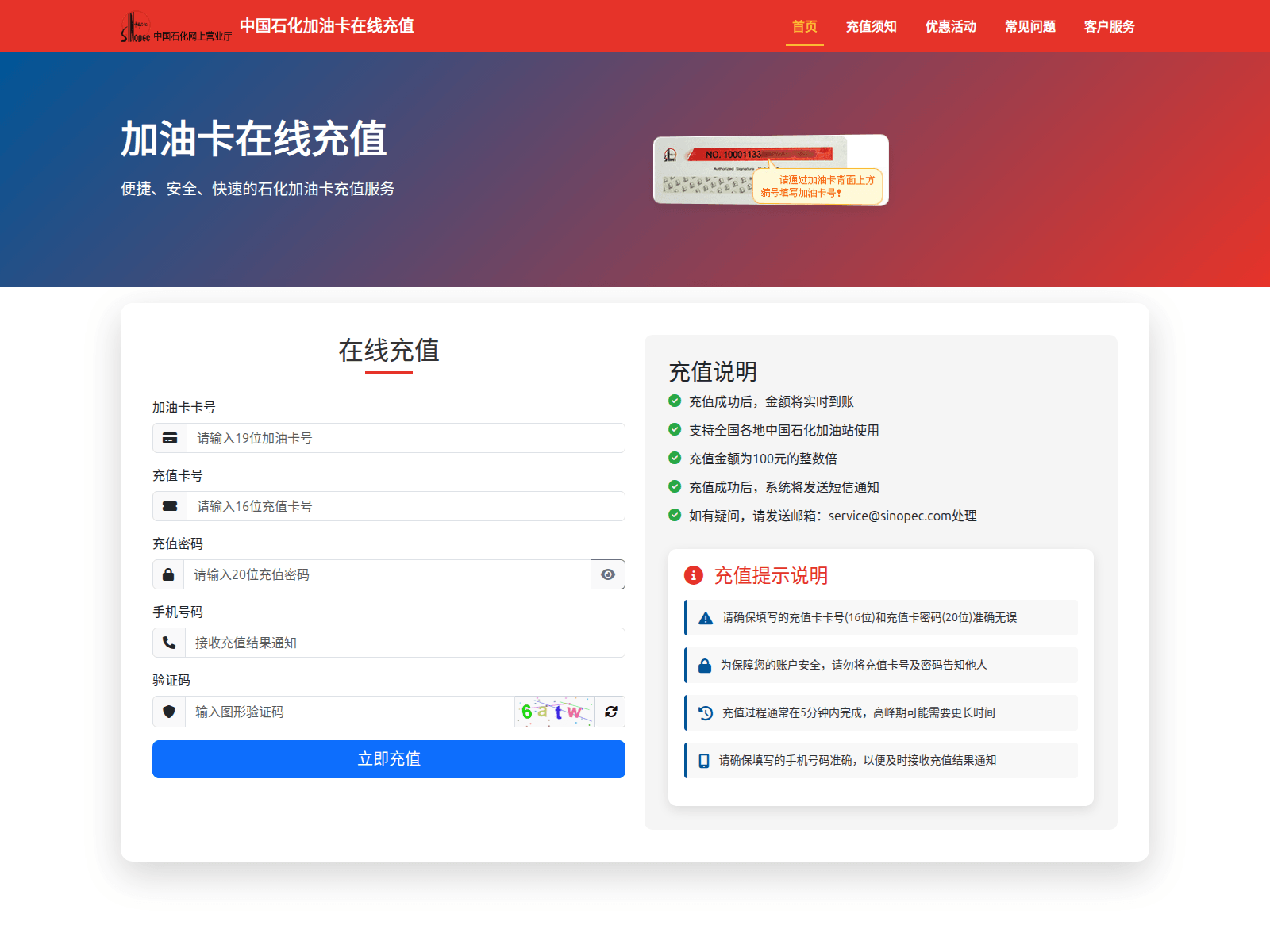Click the green check beside 充值成功后，金额将实时到账
1270x952 pixels.
coord(675,401)
